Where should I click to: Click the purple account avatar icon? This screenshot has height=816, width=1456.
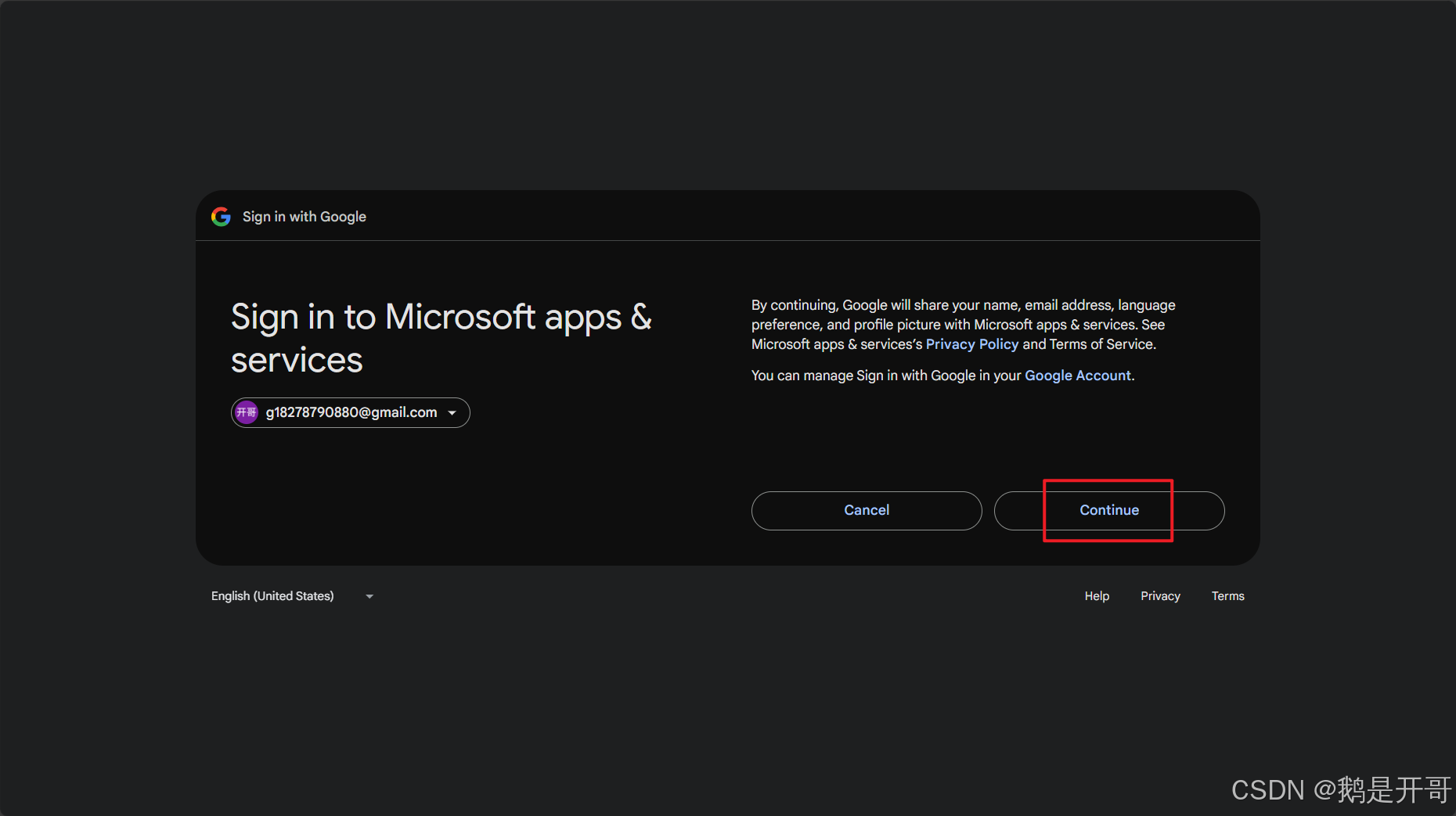247,412
